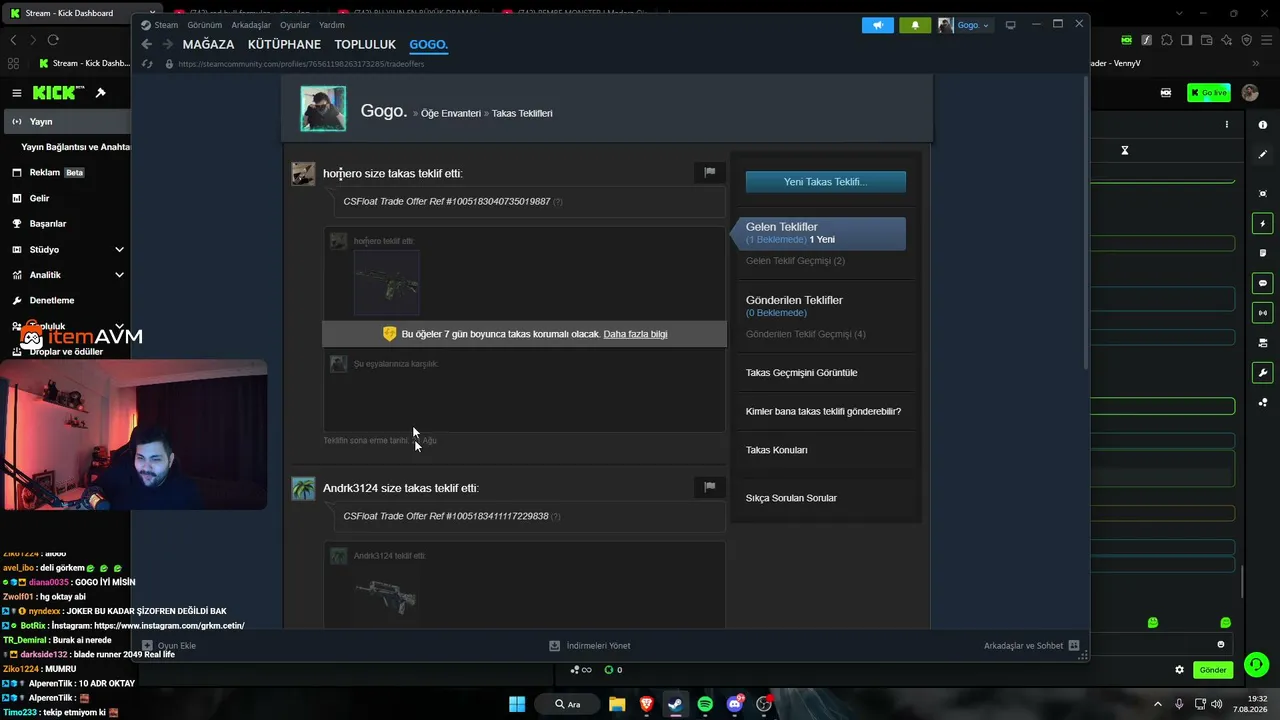
Task: Open the item thumbnail offered by Andrk3124
Action: [387, 596]
